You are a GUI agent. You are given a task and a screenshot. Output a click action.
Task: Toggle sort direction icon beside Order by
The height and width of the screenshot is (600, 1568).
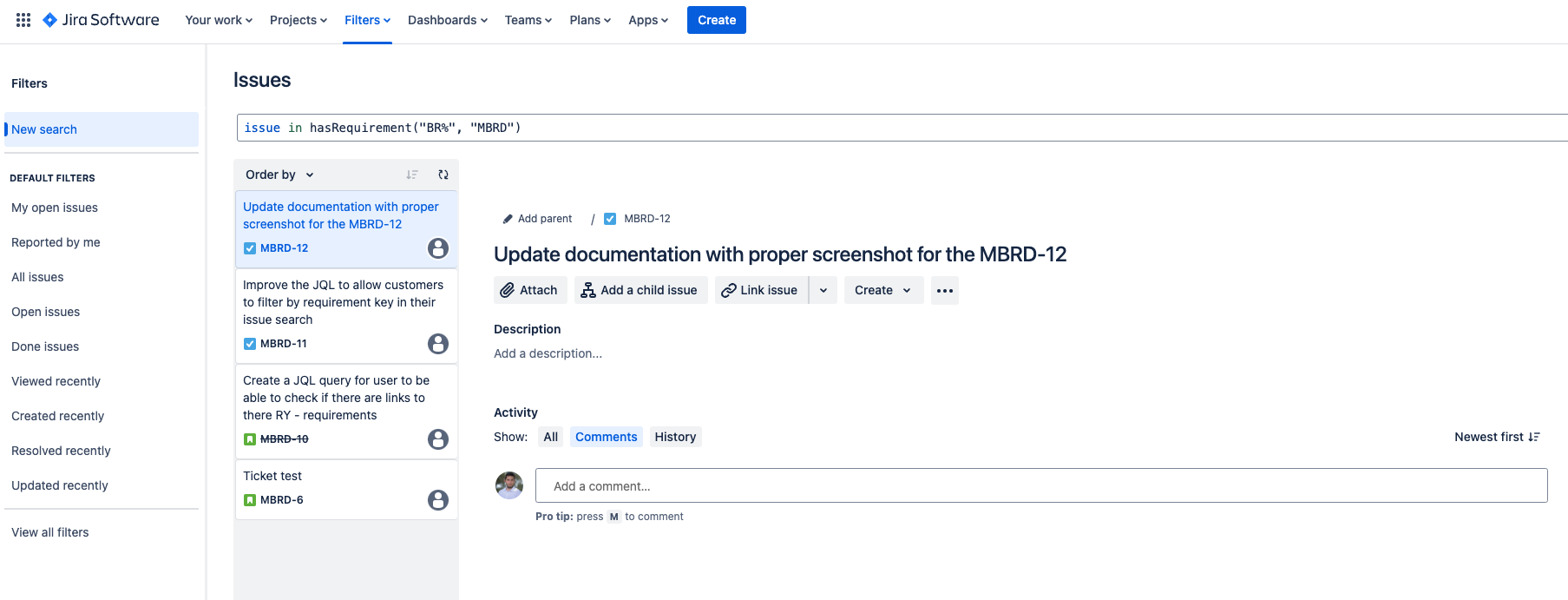click(412, 175)
